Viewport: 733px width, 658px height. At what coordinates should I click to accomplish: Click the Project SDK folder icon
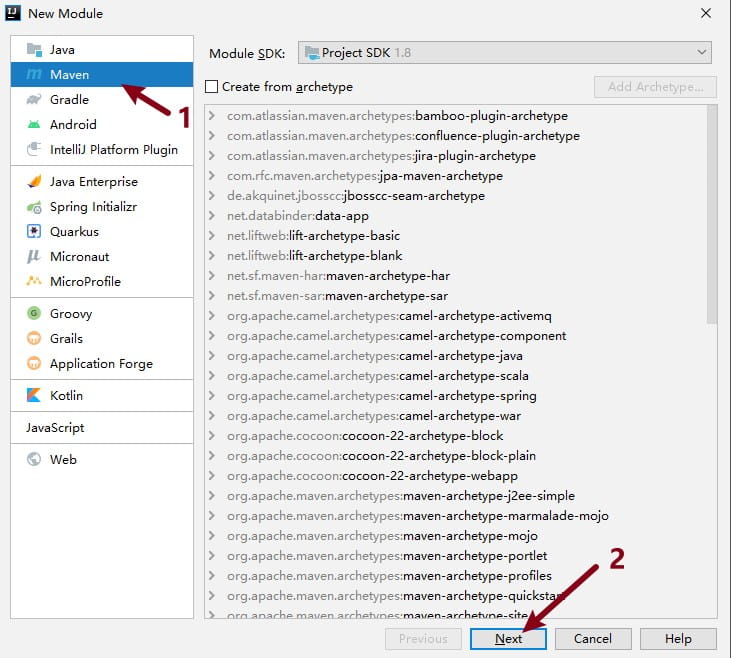[312, 53]
